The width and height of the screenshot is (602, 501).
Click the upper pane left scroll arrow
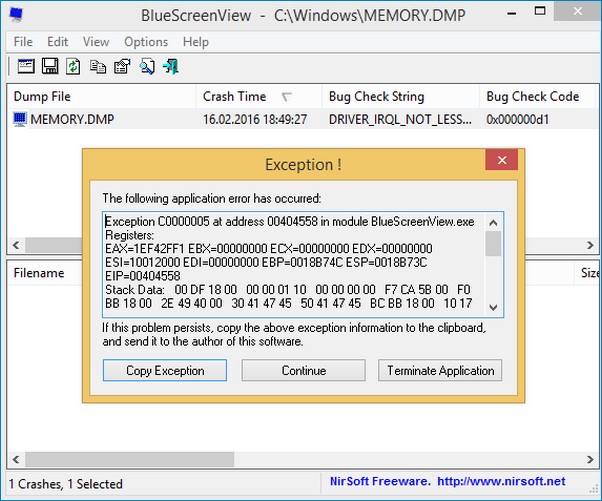[16, 245]
